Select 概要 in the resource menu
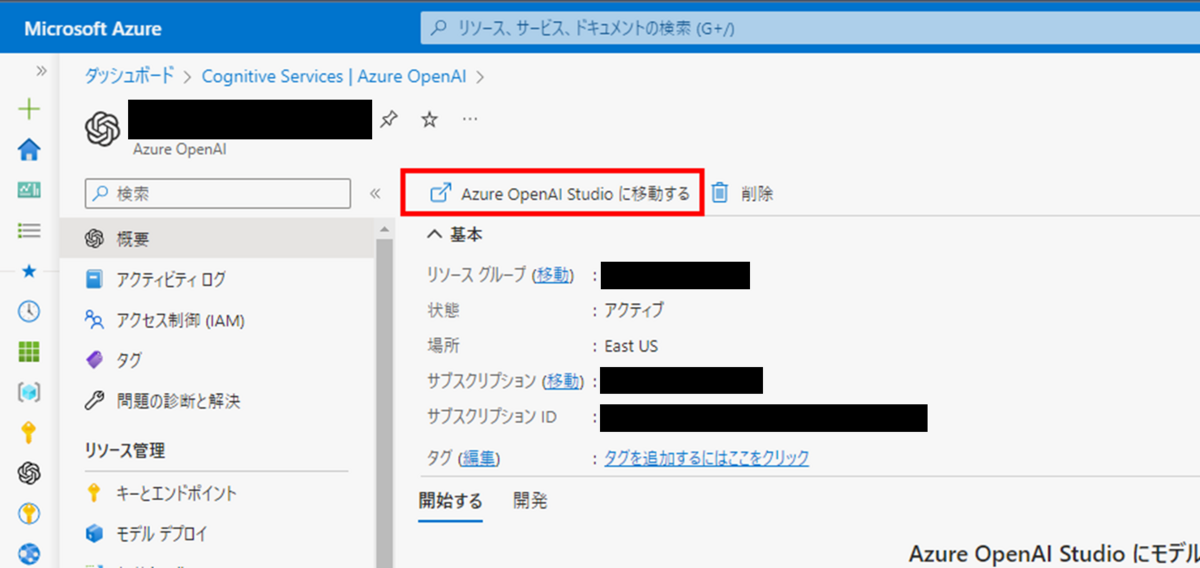This screenshot has width=1200, height=568. pyautogui.click(x=217, y=239)
